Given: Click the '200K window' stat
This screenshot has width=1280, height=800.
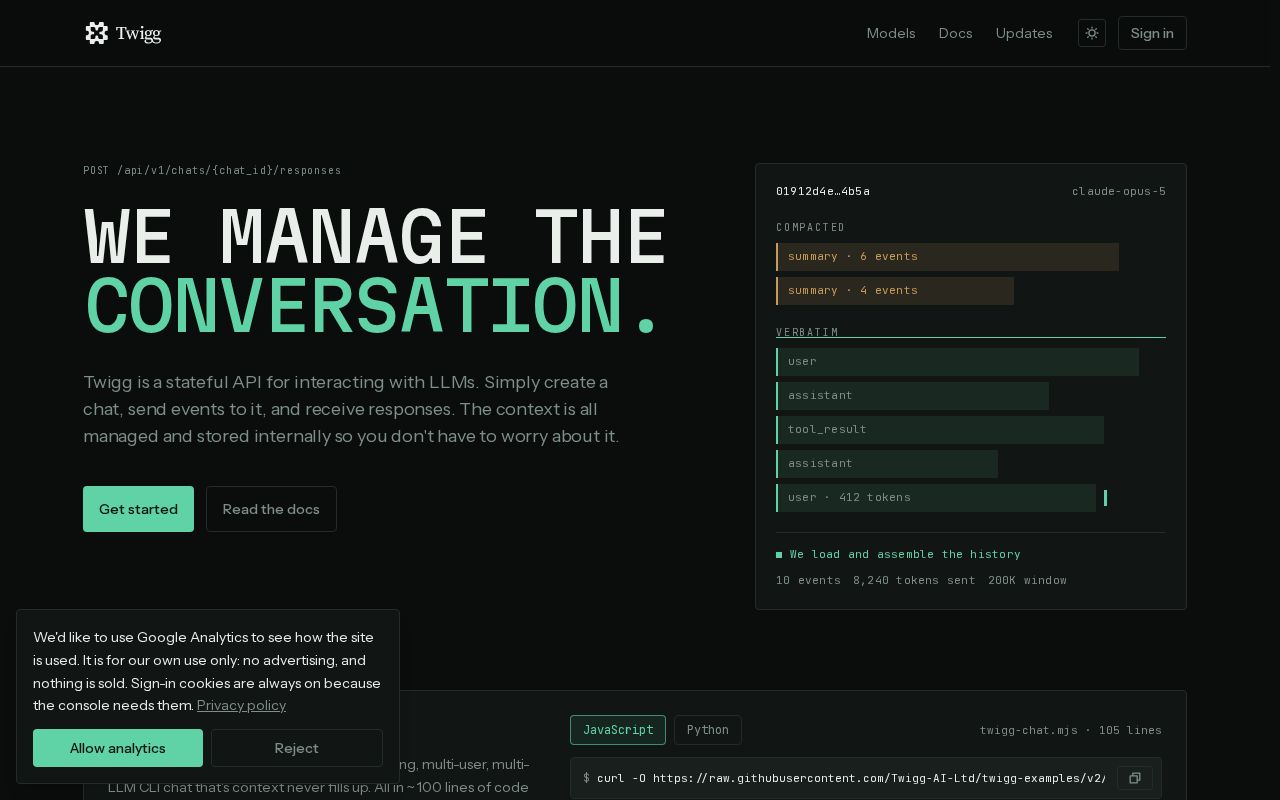Looking at the screenshot, I should (1027, 580).
